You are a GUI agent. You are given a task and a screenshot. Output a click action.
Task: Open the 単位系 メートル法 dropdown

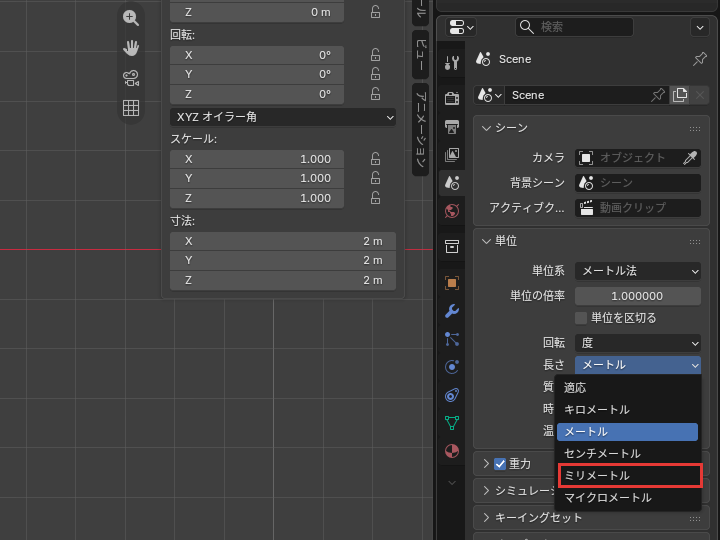tap(638, 271)
